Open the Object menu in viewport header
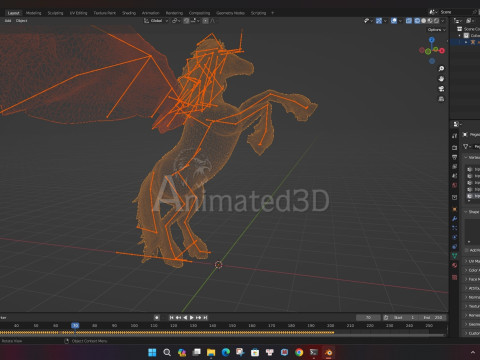 [x=22, y=21]
